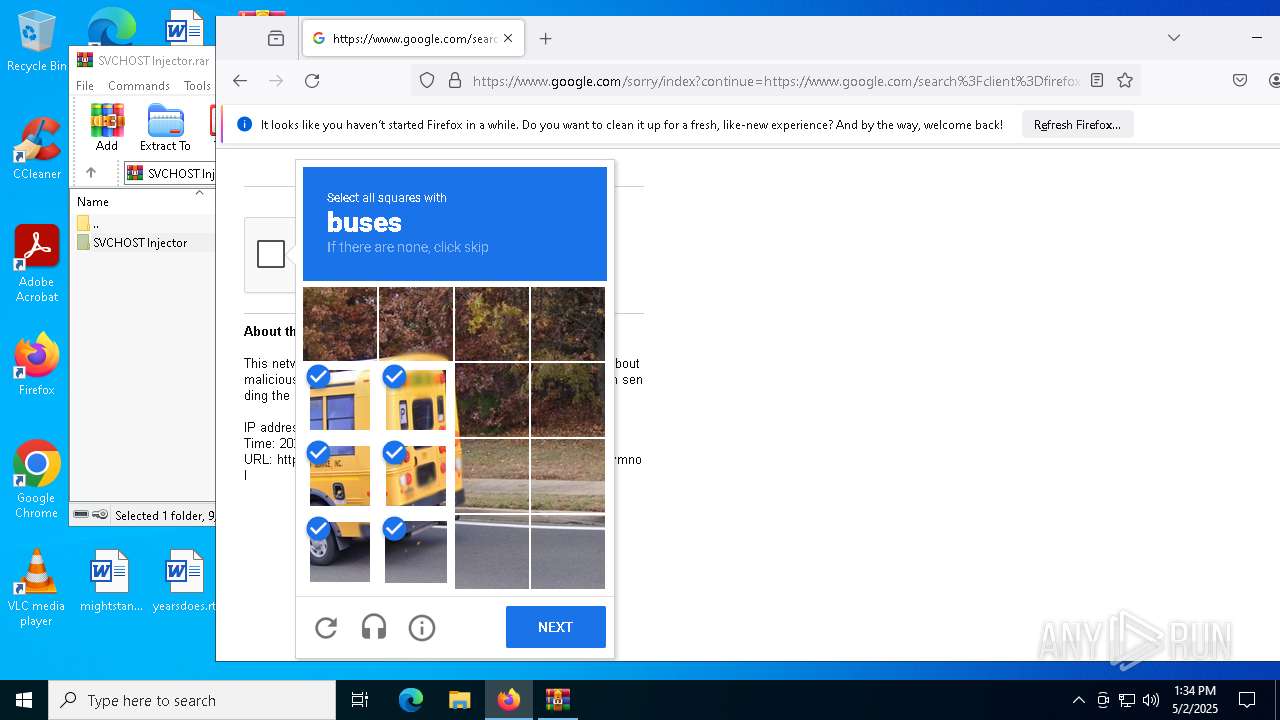Image resolution: width=1280 pixels, height=720 pixels.
Task: Deselect the bus rear window selected tile
Action: (x=416, y=400)
